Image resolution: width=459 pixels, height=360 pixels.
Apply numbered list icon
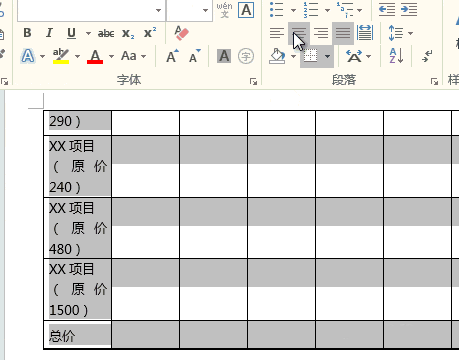point(311,10)
